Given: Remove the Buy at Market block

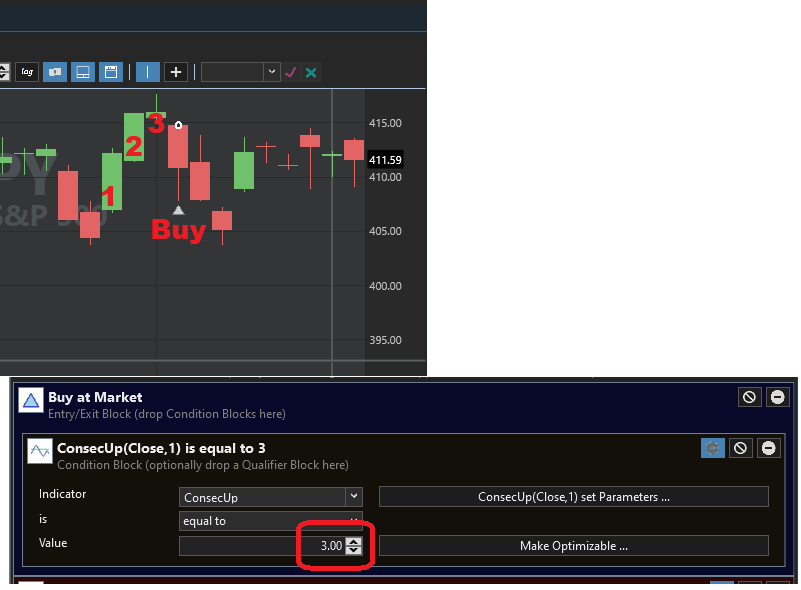Looking at the screenshot, I should 778,397.
